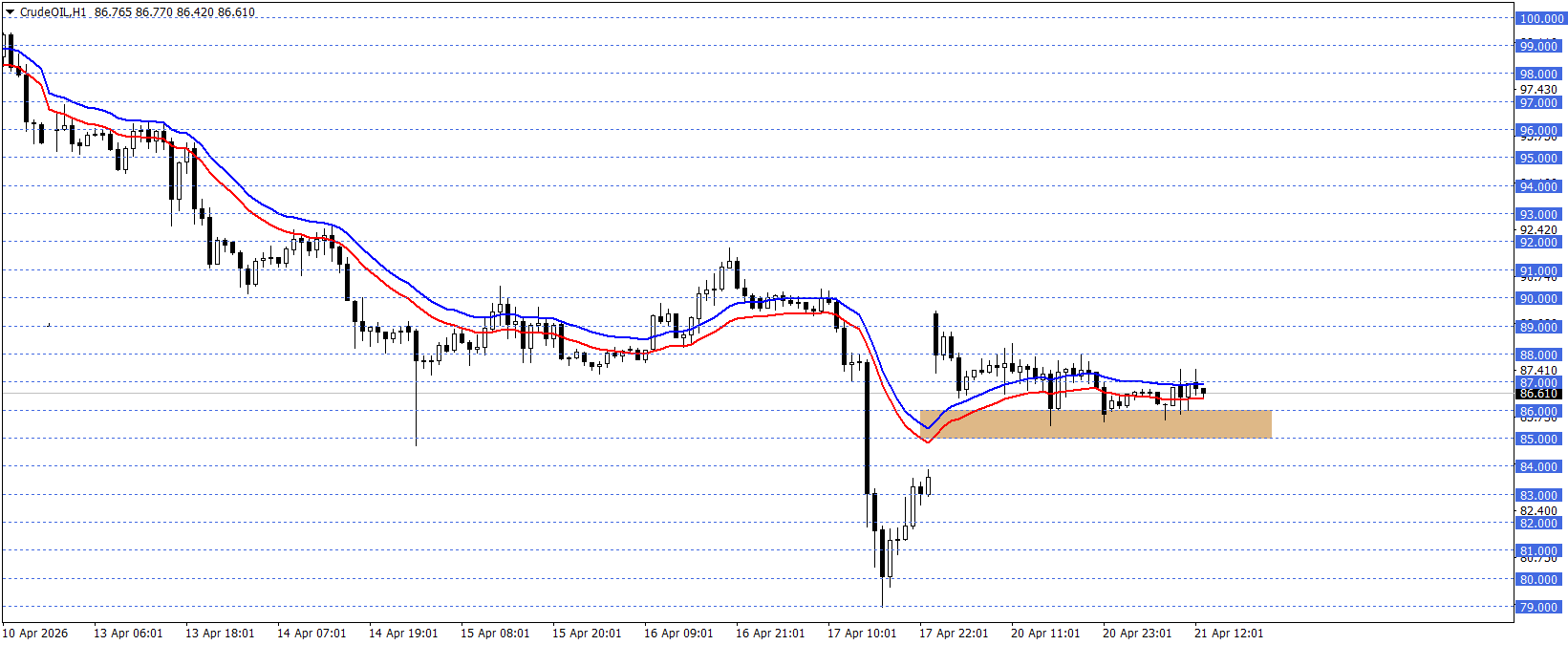Select the 10 Apr 2026 date label

tap(35, 634)
